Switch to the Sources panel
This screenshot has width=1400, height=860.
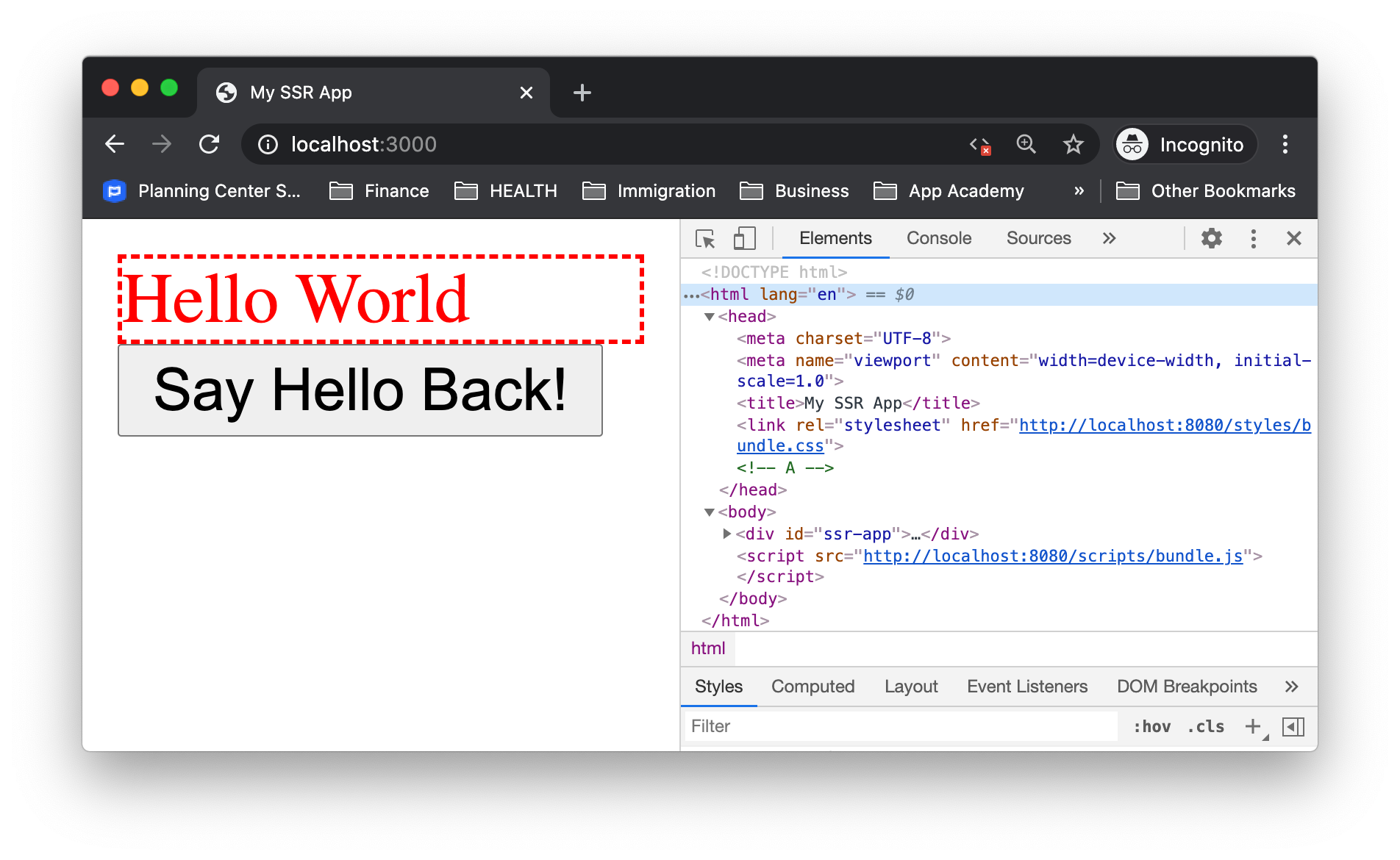point(1038,238)
